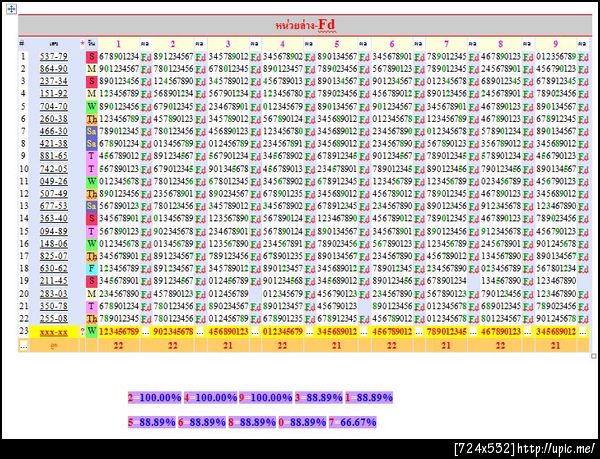Click yellow cell 789012345 in row xxx-xx
This screenshot has width=600, height=459.
446,332
